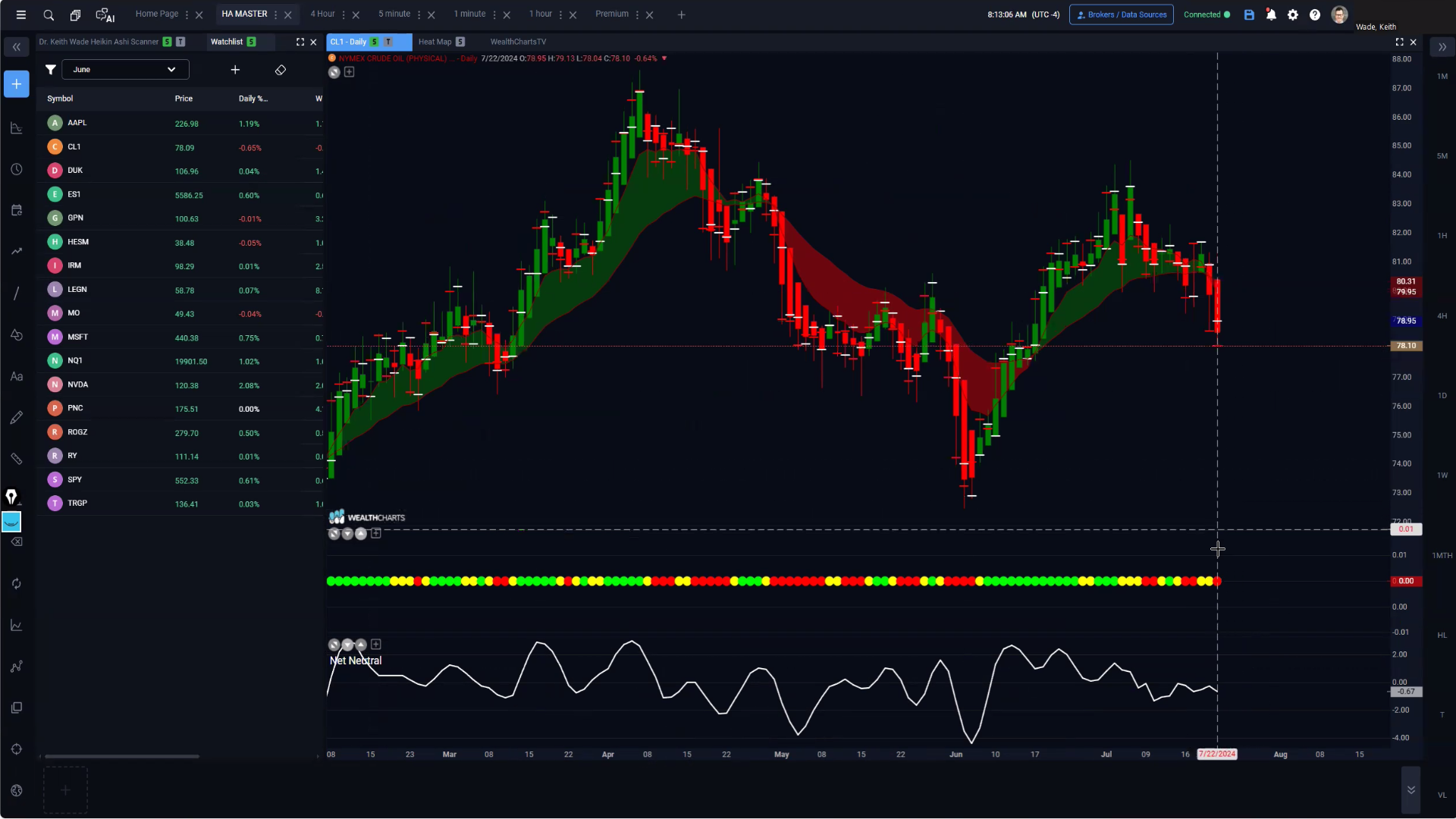This screenshot has height=819, width=1456.
Task: Click the Connected status indicator
Action: point(1207,14)
